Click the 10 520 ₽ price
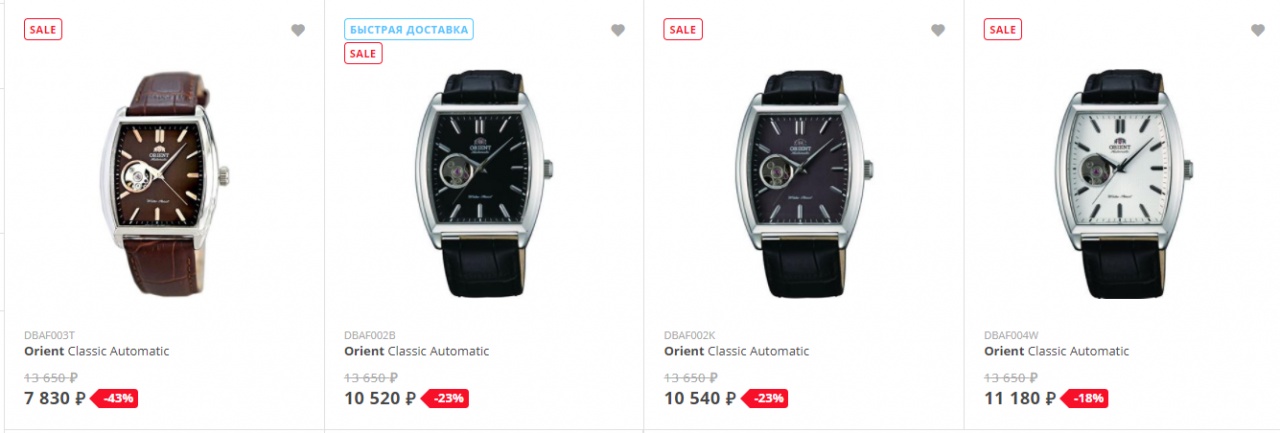This screenshot has width=1280, height=433. 380,398
